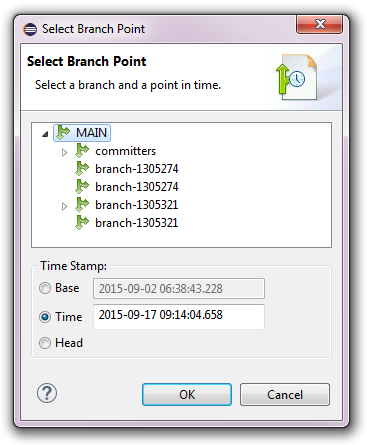
Task: Click the last branch-1305321 icon
Action: point(82,222)
